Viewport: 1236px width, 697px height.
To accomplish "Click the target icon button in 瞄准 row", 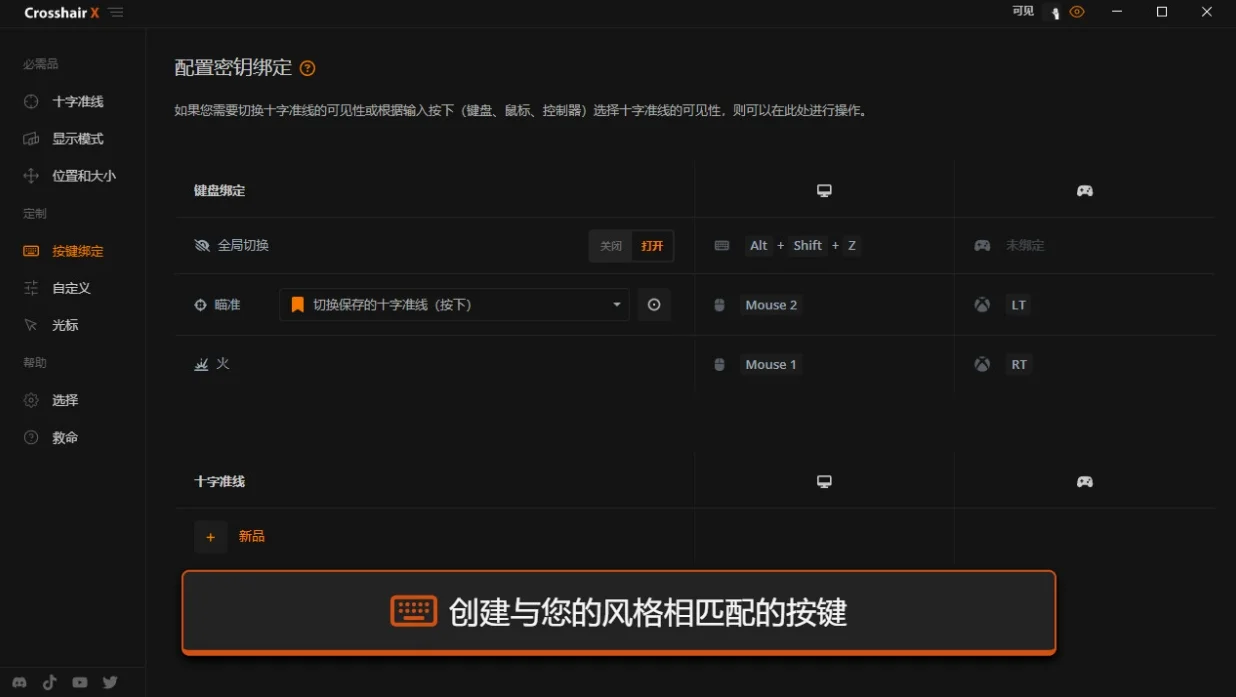I will tap(654, 305).
